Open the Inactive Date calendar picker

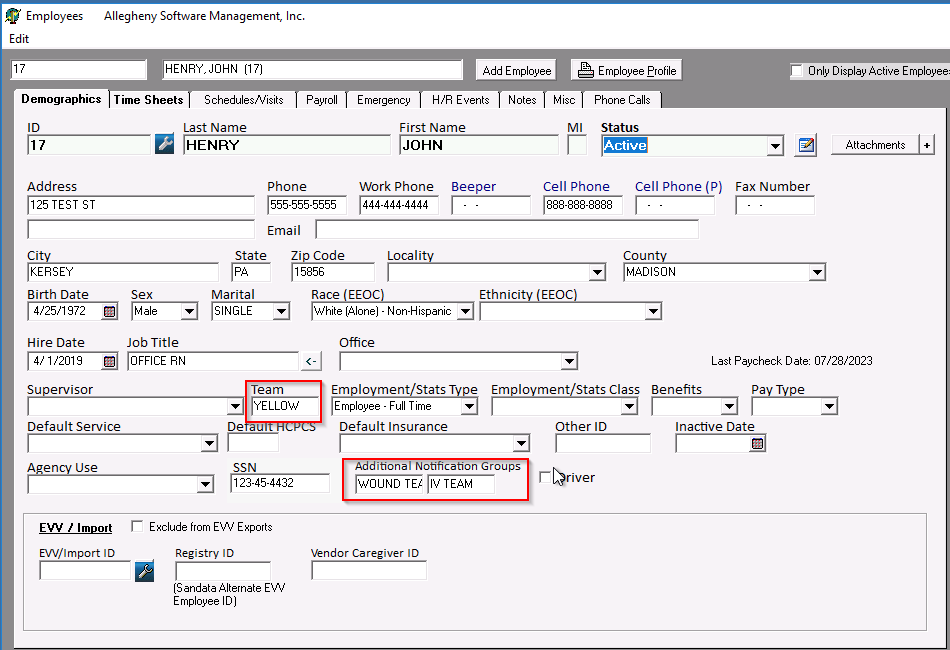[757, 443]
